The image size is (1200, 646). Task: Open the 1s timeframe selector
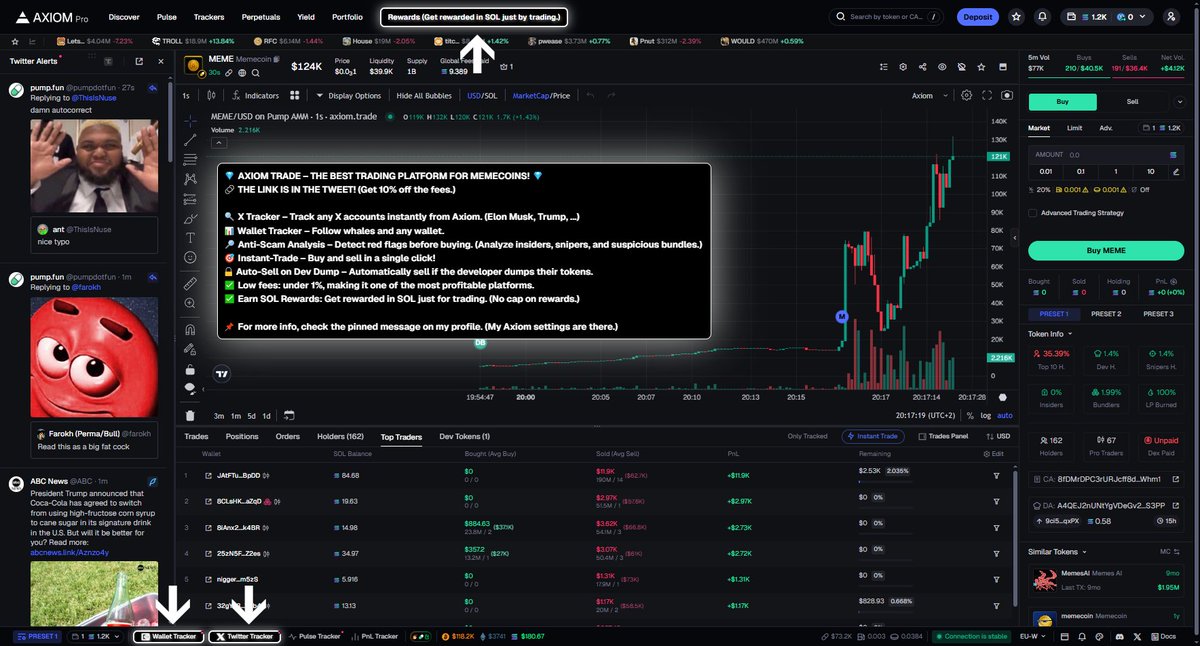point(186,96)
